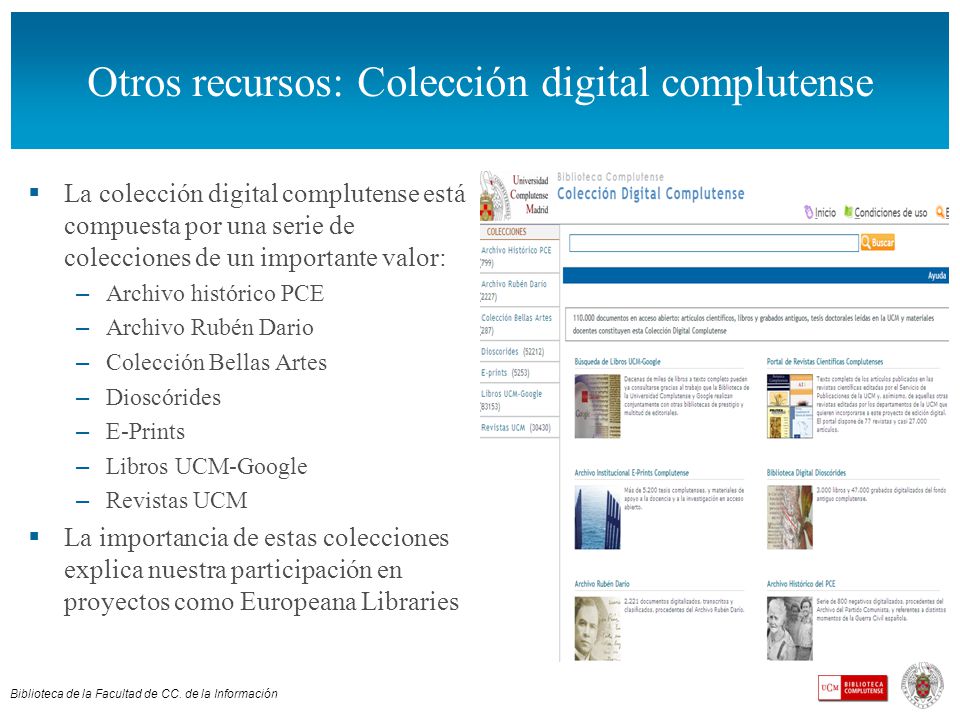
Task: Click the Revistas Científicas covers thumbnail
Action: tap(790, 407)
